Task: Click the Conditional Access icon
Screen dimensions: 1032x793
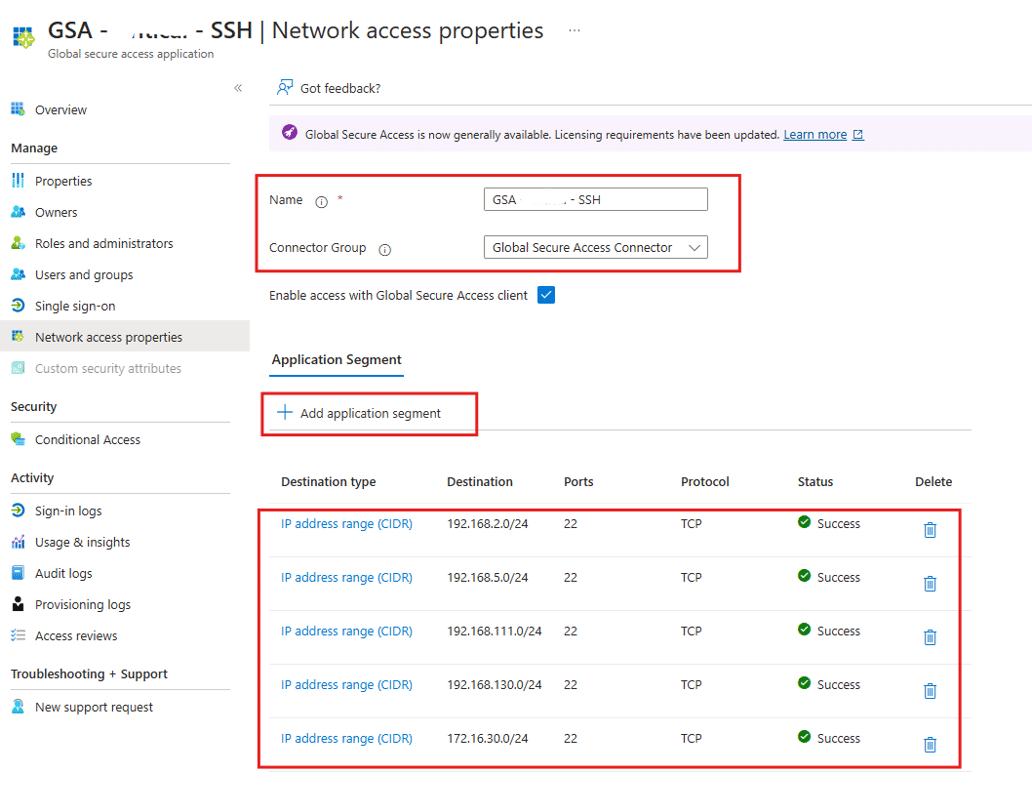Action: (x=18, y=439)
